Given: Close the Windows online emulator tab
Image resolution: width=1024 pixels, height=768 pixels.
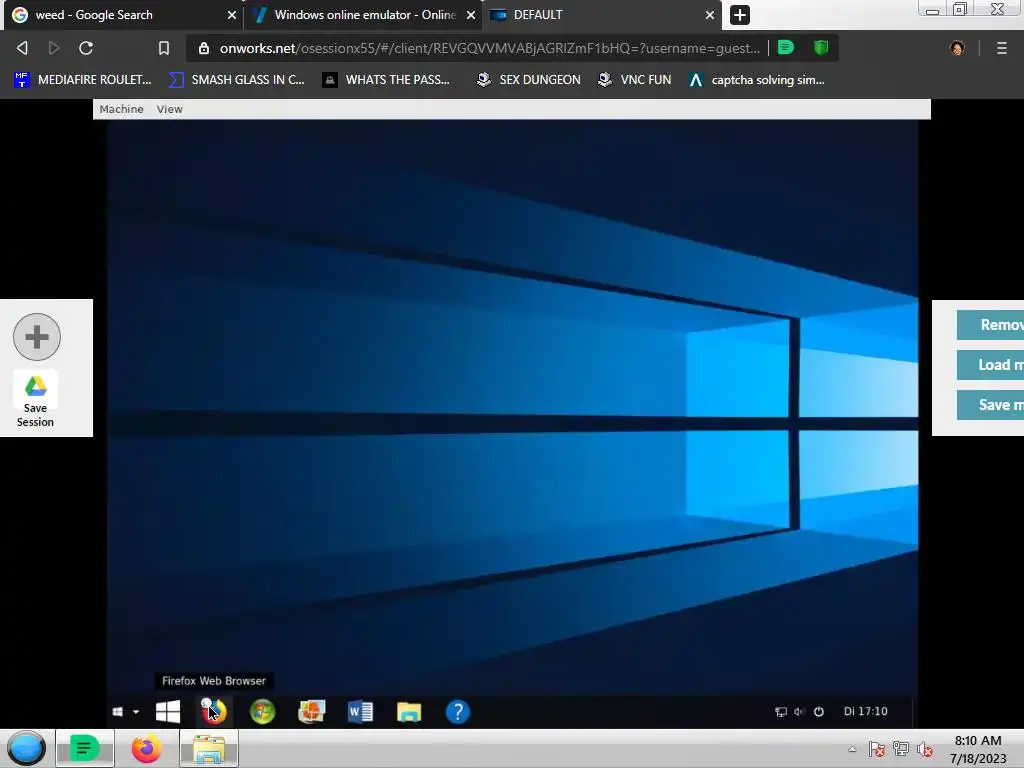Looking at the screenshot, I should [470, 15].
